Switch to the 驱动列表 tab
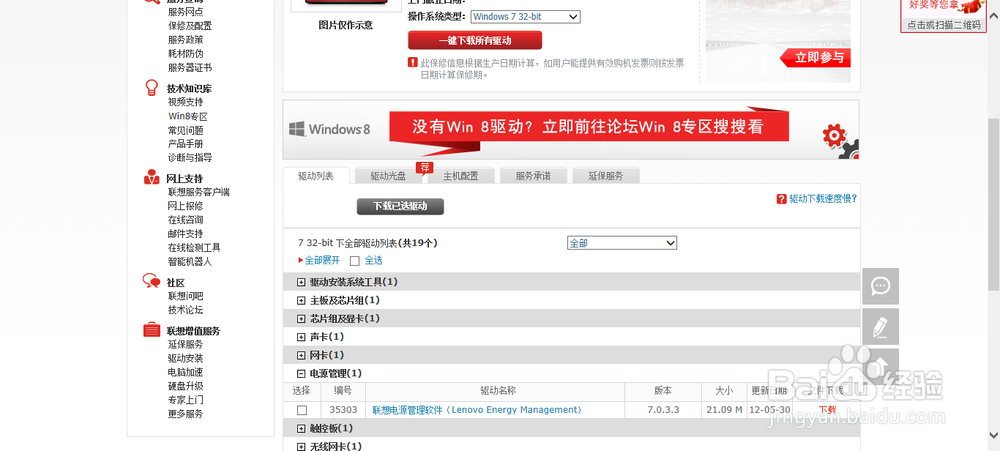This screenshot has width=1000, height=451. 316,176
